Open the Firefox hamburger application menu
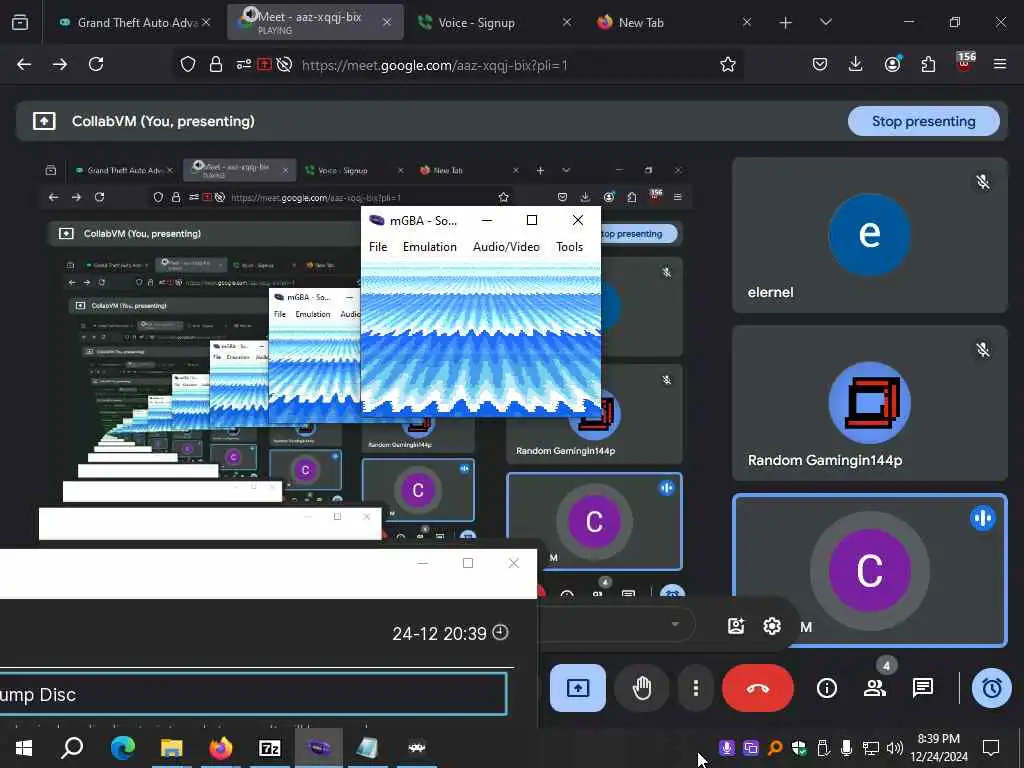 1000,64
